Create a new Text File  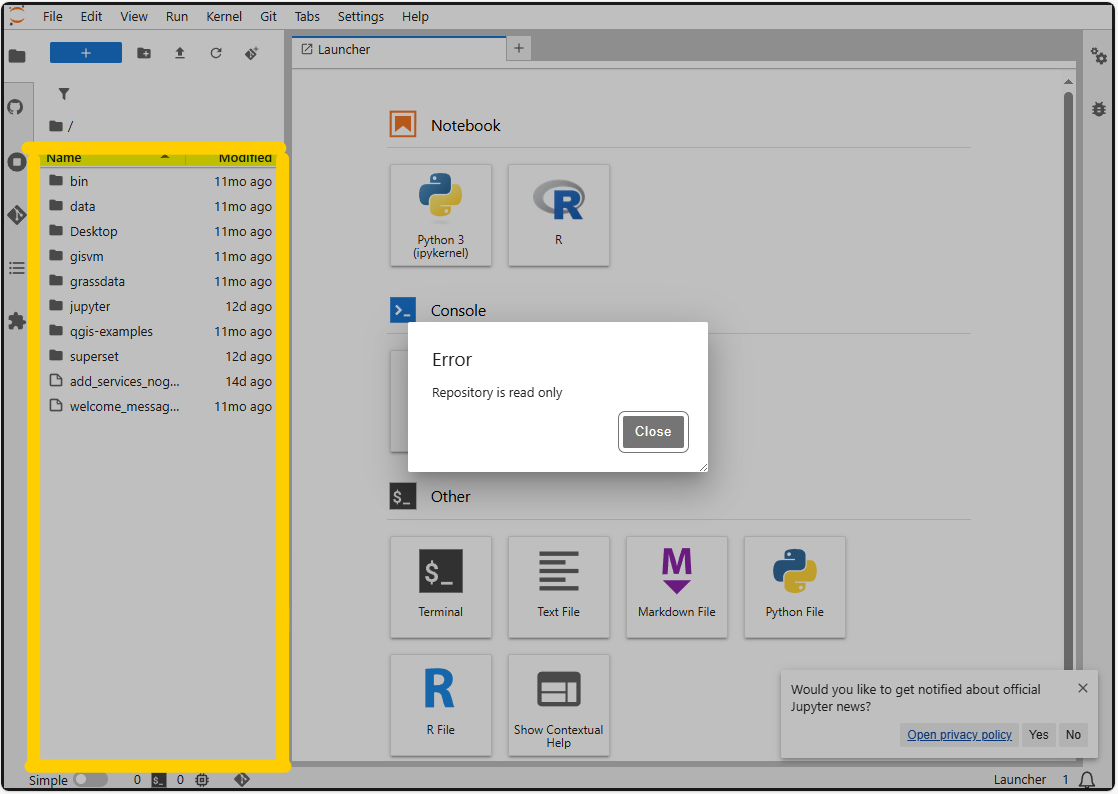click(x=559, y=587)
